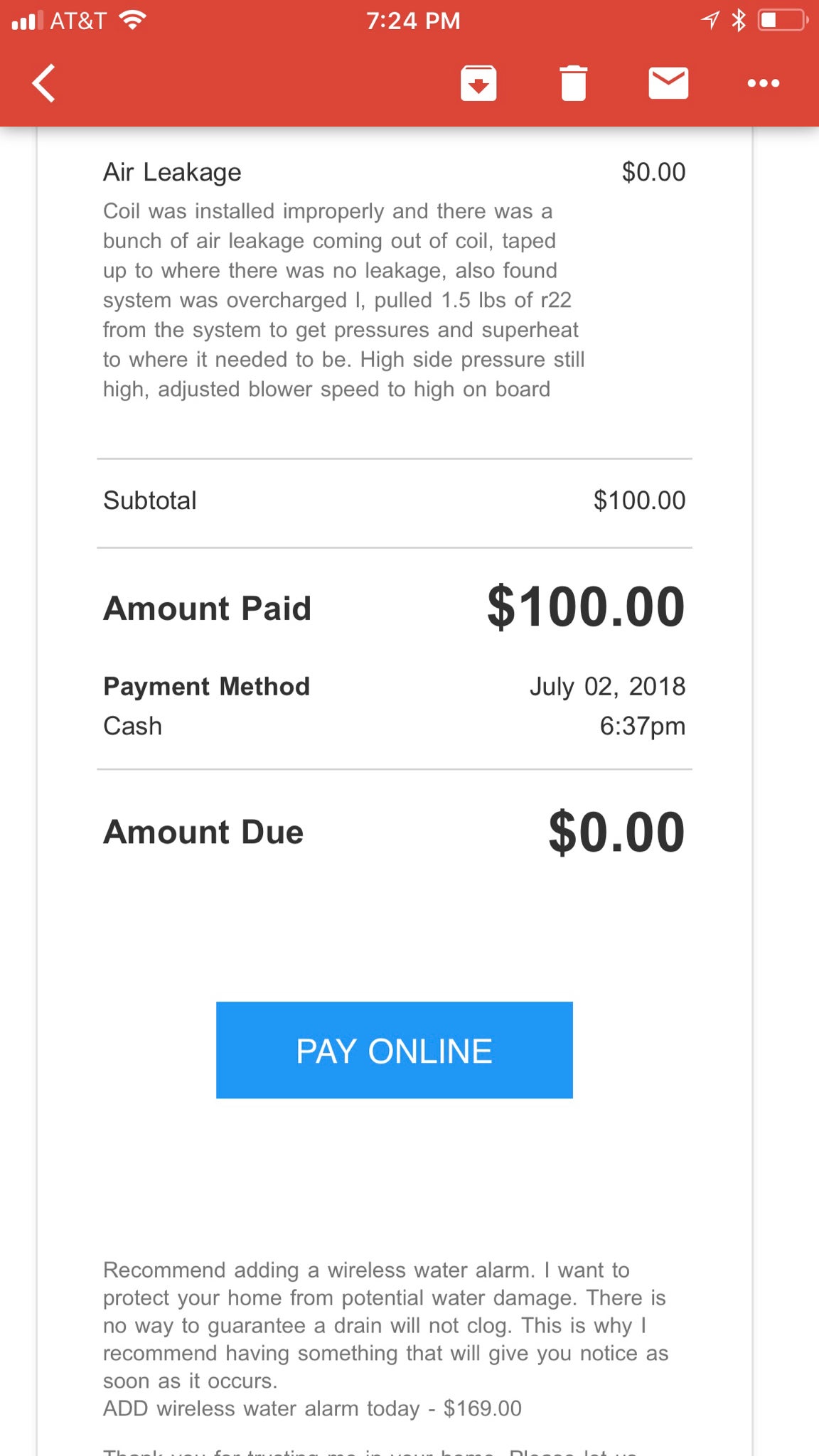Delete email with the trash icon
The image size is (819, 1456).
573,83
